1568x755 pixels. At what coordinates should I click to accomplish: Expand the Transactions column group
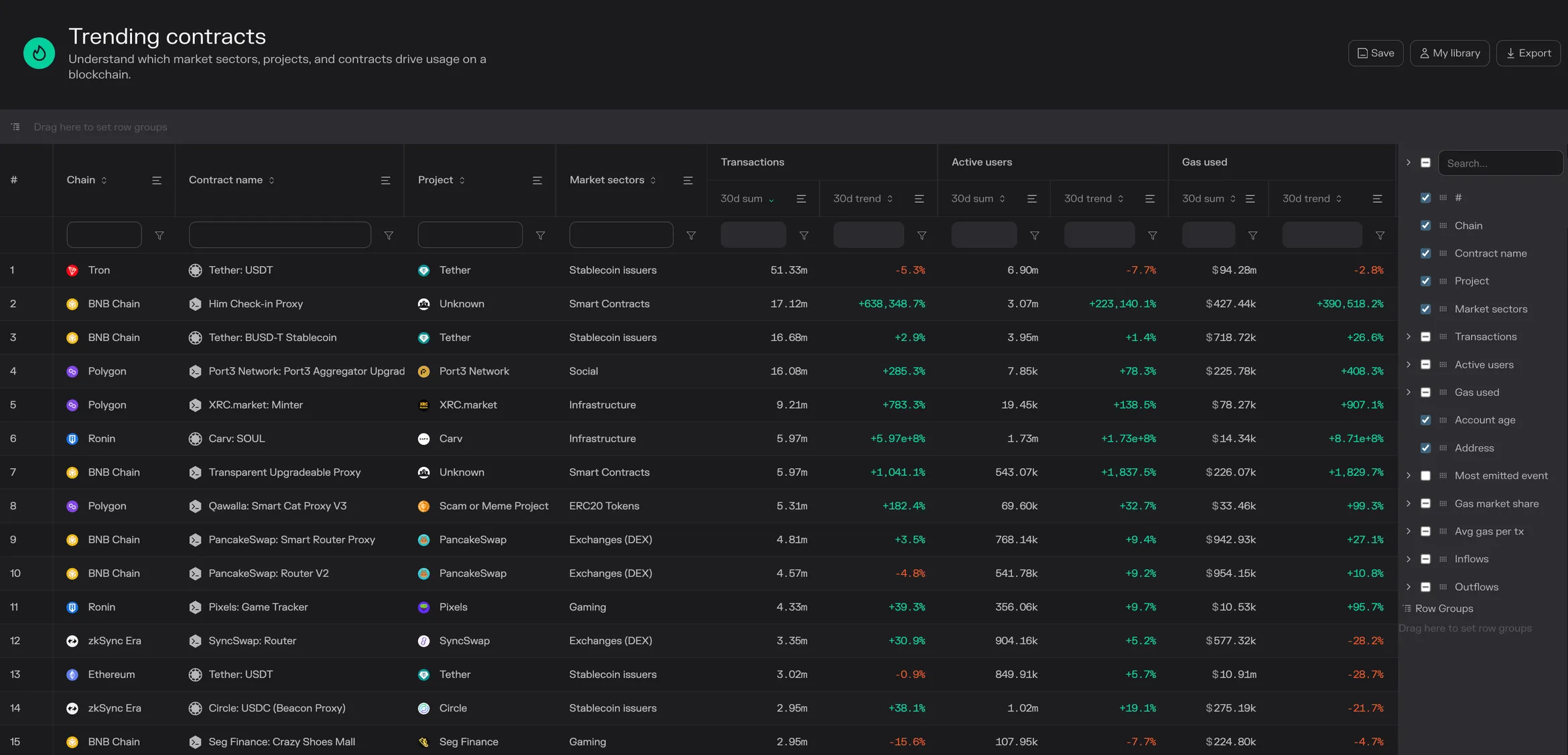pos(1409,336)
